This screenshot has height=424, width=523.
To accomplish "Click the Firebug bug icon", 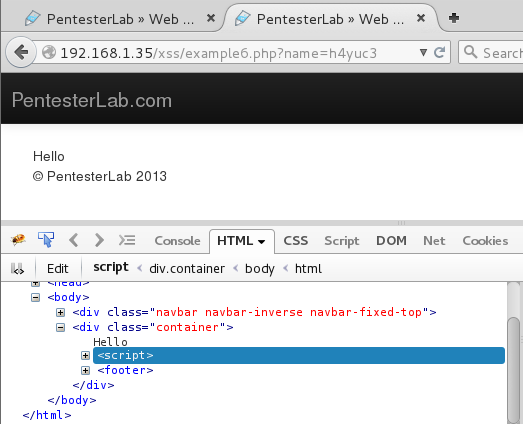I will click(18, 240).
